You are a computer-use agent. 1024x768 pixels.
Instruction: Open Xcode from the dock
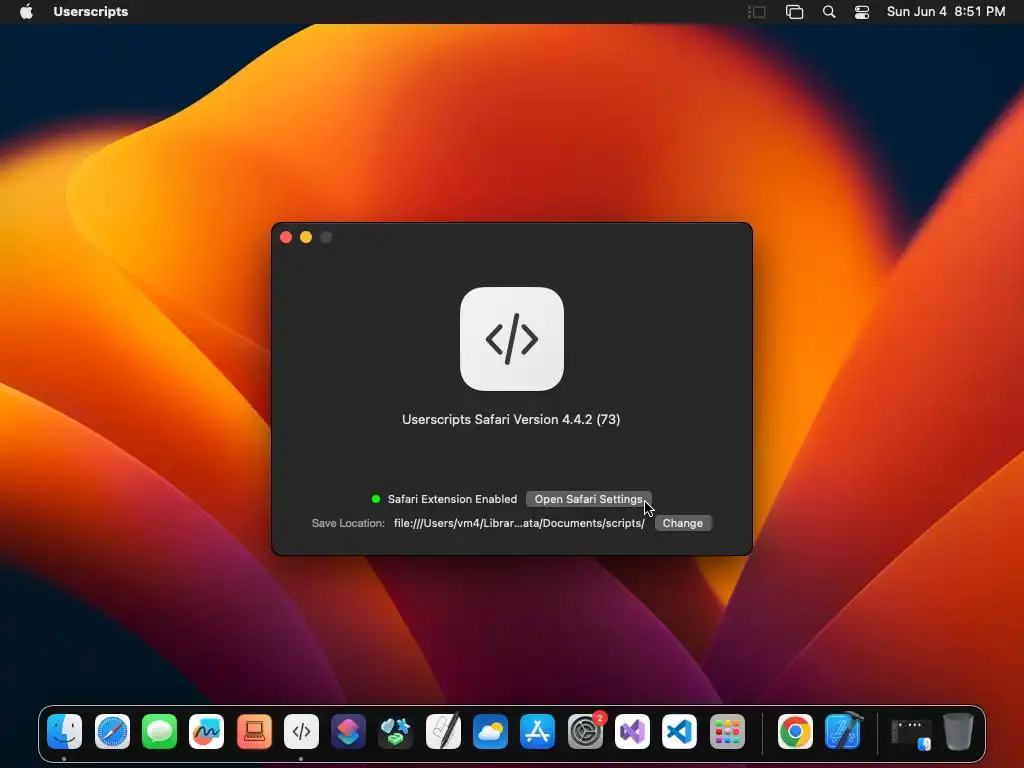pos(842,731)
